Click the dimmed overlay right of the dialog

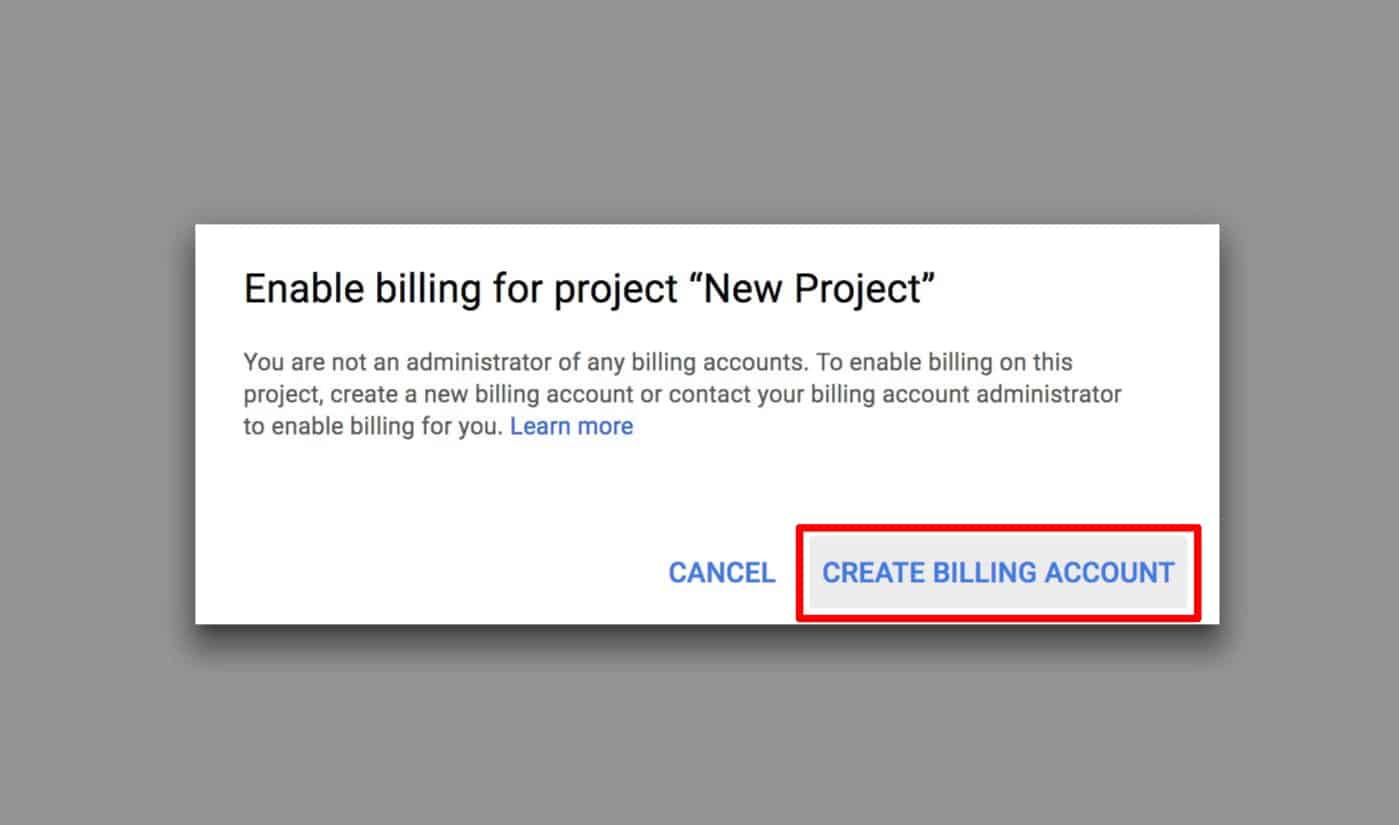pos(1310,420)
